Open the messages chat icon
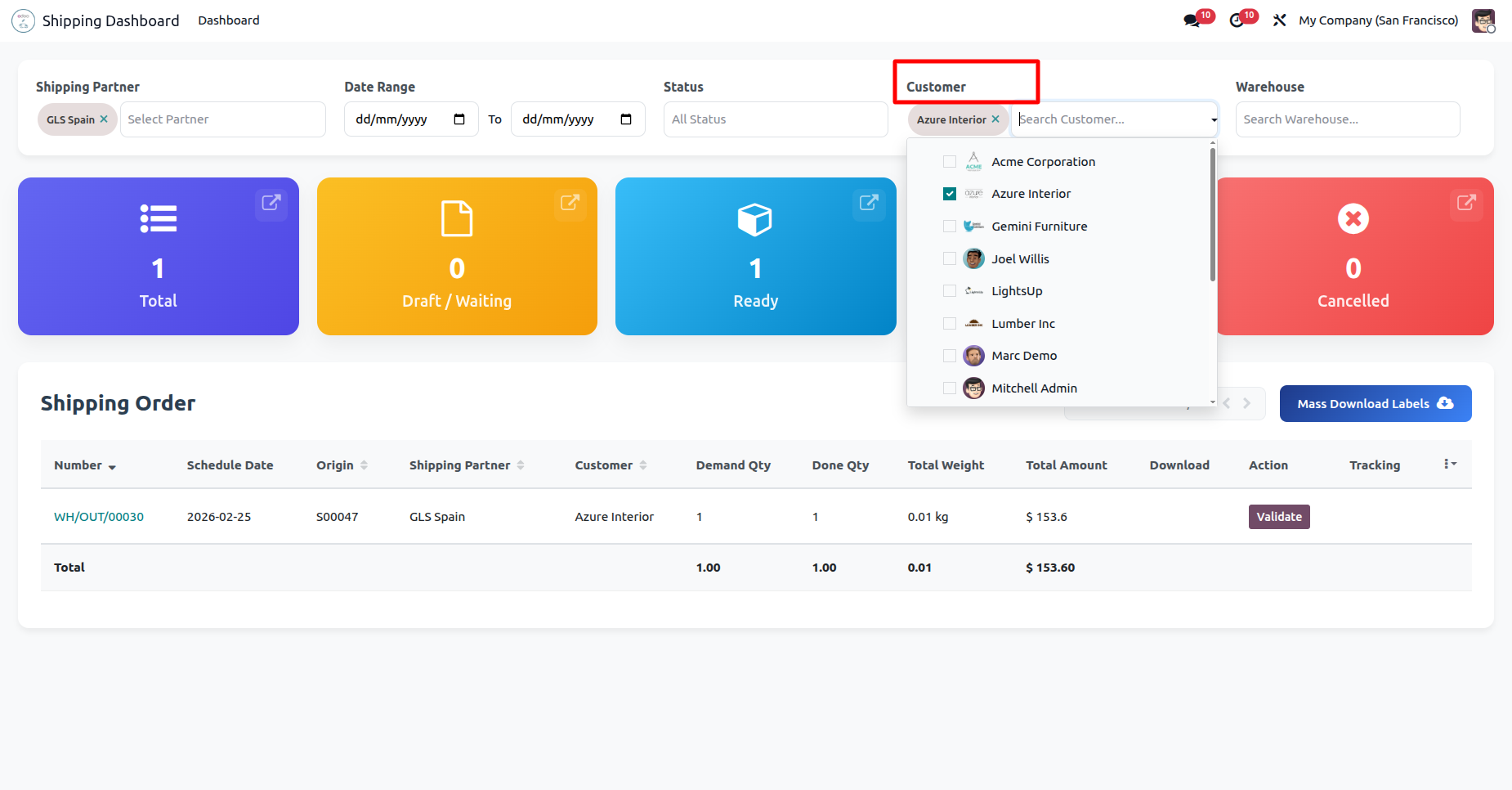This screenshot has width=1512, height=790. [1192, 20]
